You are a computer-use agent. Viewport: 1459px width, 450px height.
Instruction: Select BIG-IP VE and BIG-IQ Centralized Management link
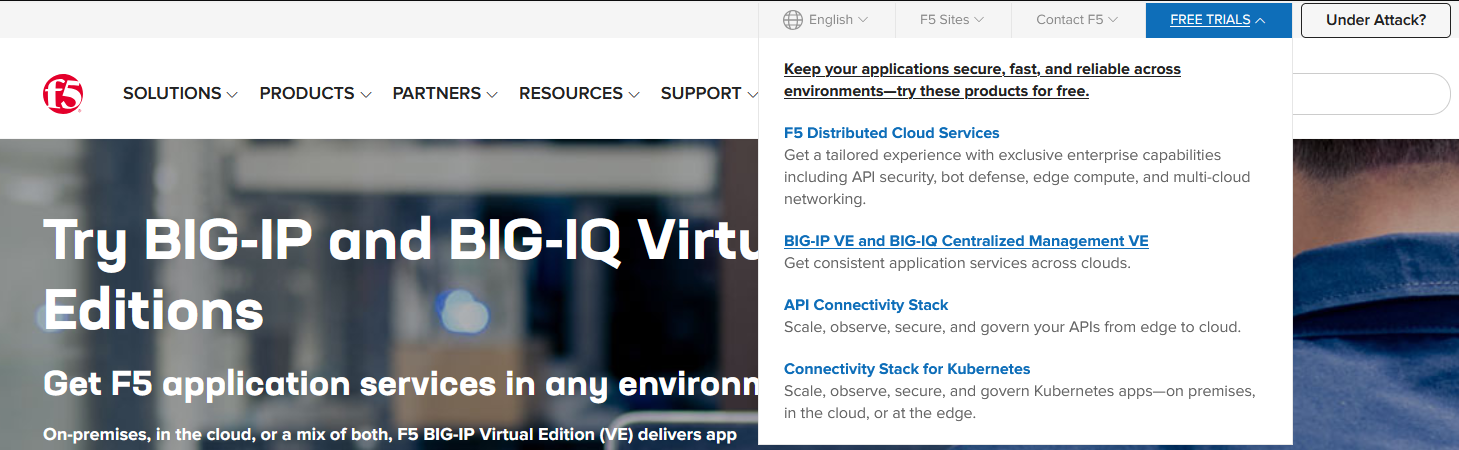[966, 241]
